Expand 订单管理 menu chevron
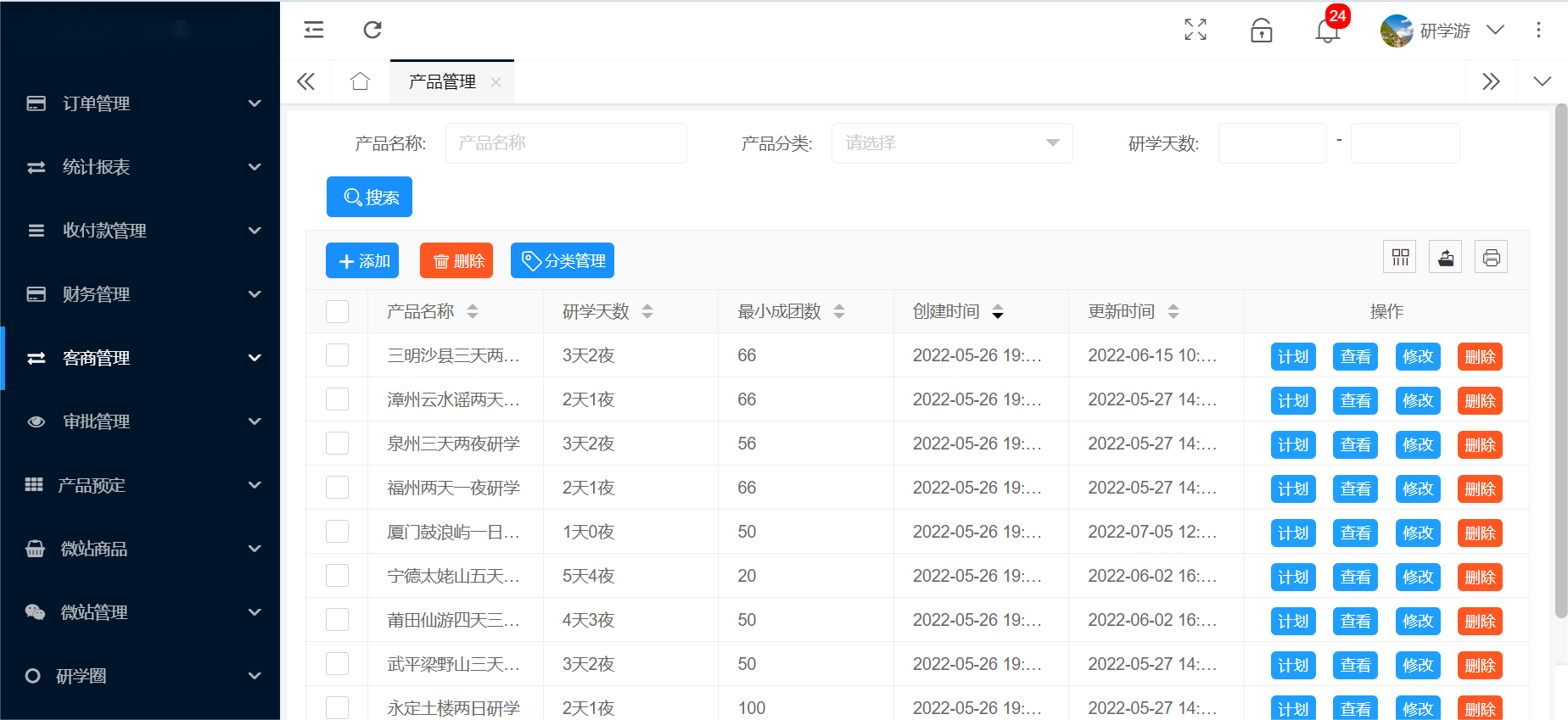This screenshot has width=1568, height=720. click(x=255, y=103)
